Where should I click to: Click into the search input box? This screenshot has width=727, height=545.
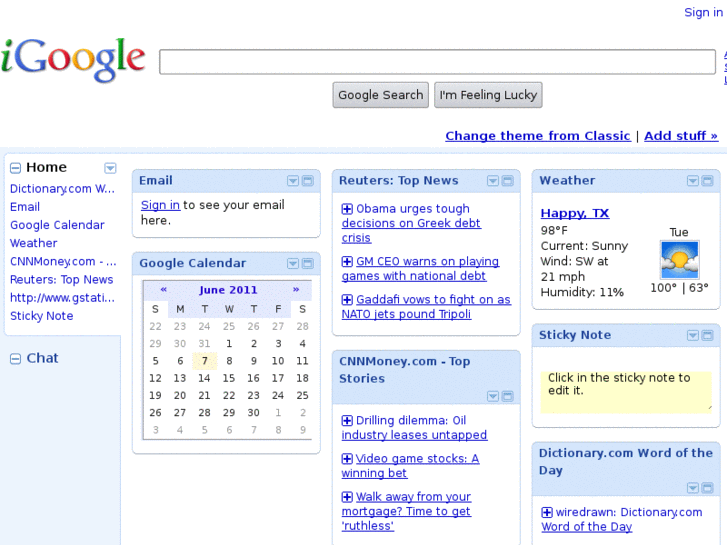tap(437, 62)
